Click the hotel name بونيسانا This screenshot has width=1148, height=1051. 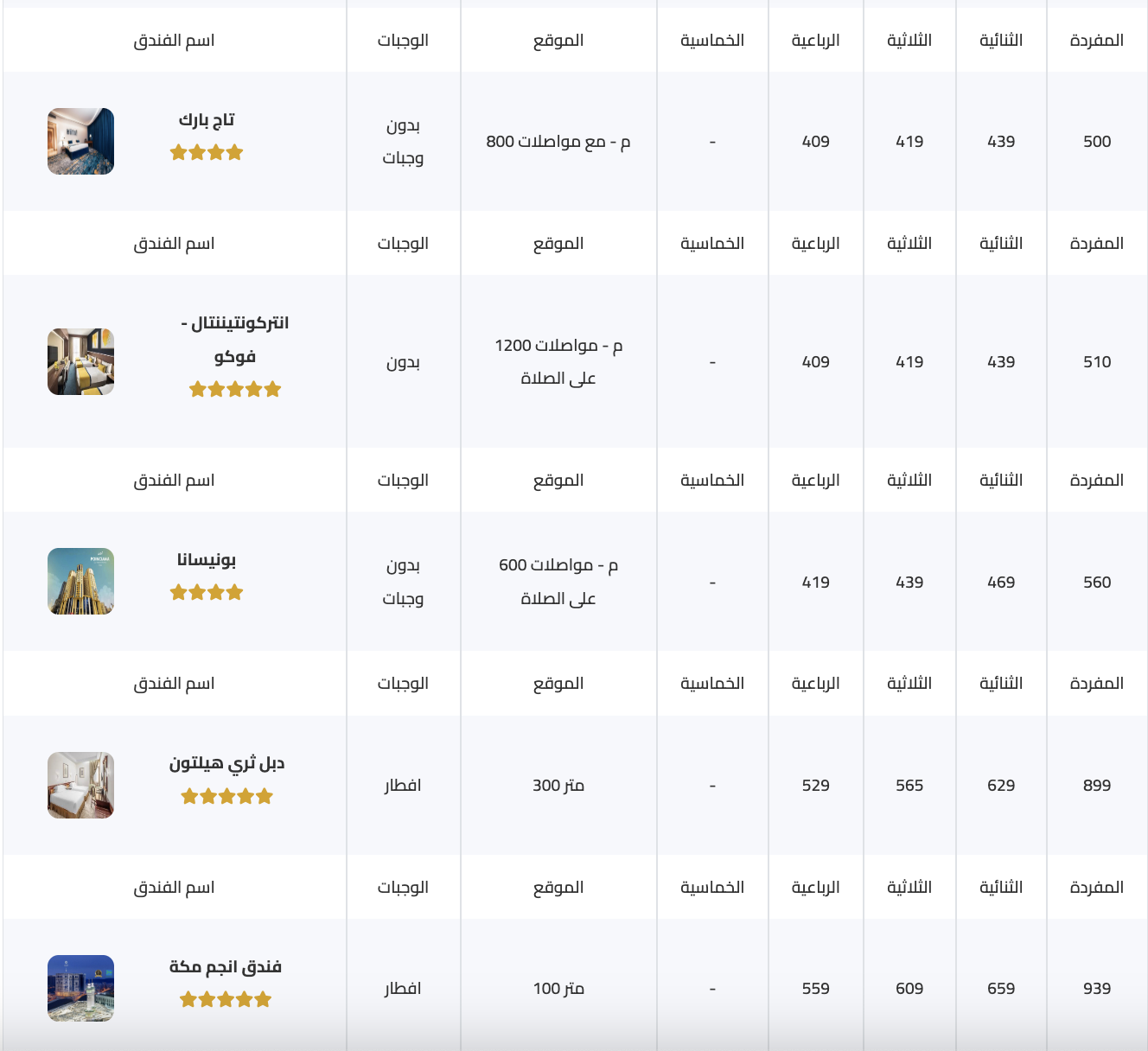coord(207,560)
